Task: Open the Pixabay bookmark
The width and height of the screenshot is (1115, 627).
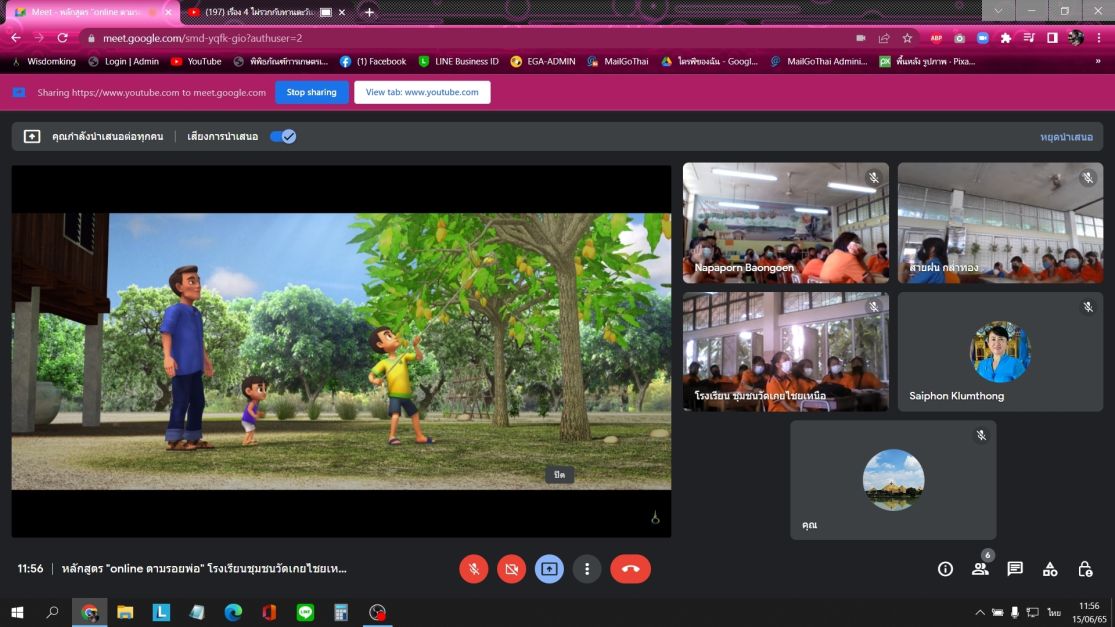Action: pos(927,62)
